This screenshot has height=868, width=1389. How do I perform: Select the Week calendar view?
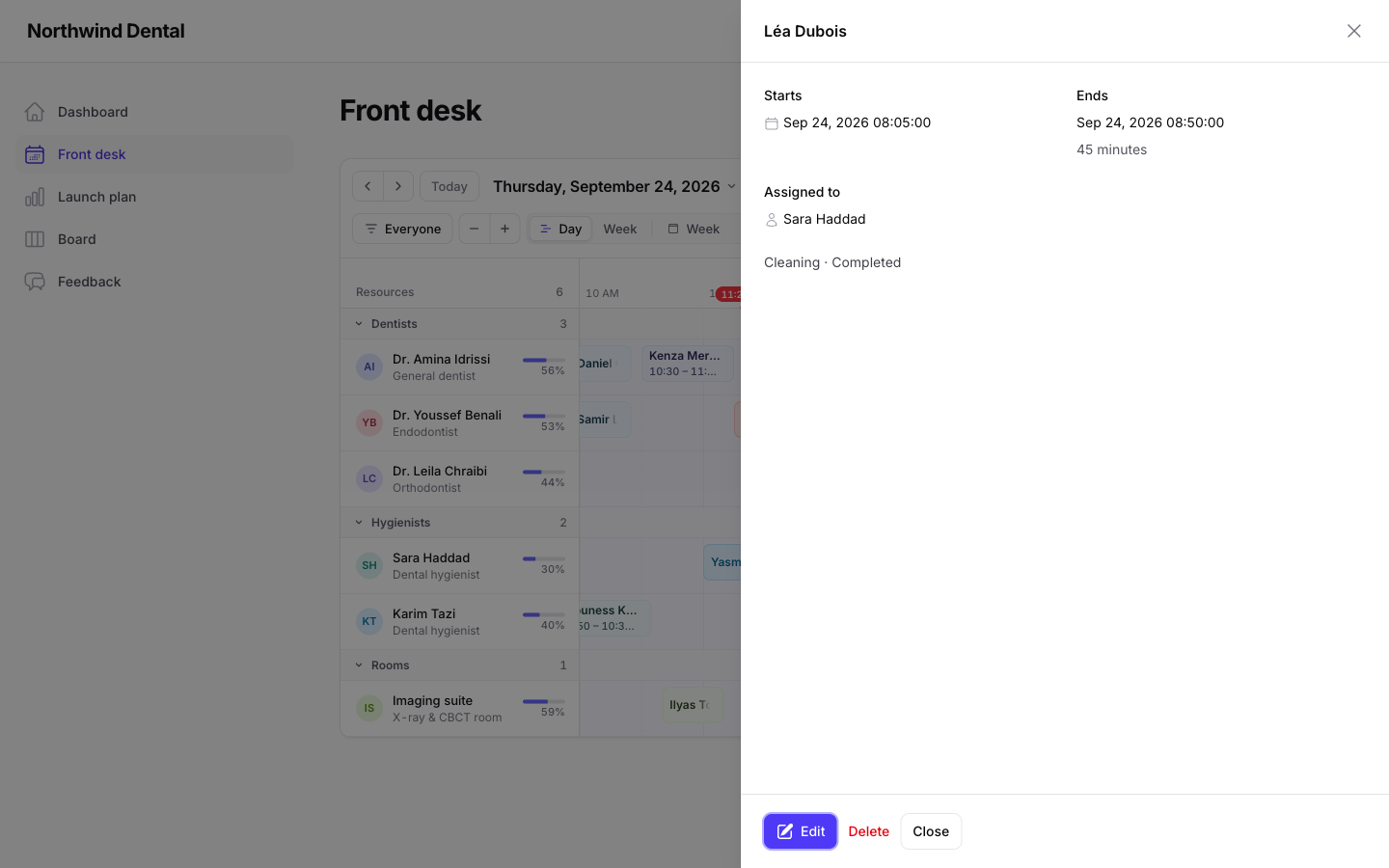(694, 229)
